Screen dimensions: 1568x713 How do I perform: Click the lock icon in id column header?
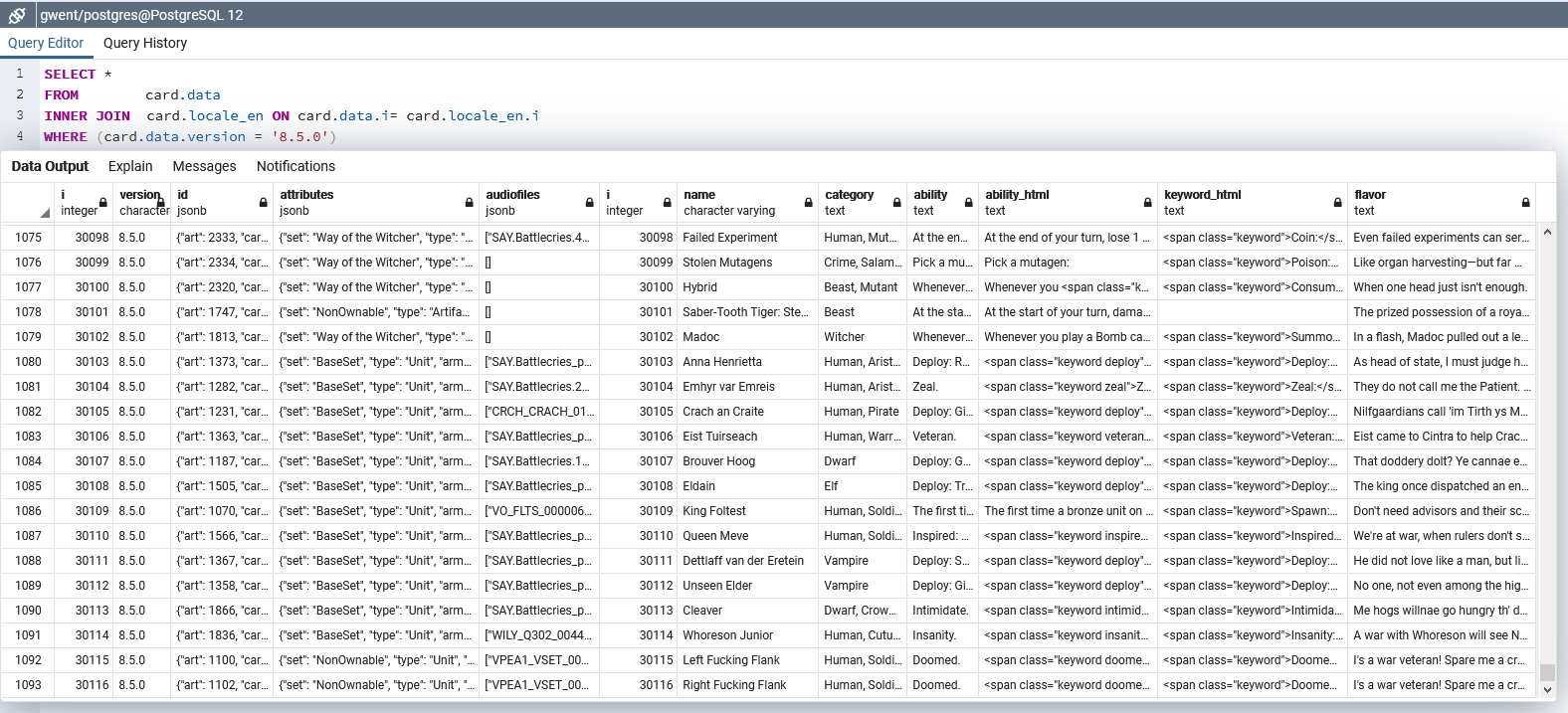click(264, 203)
